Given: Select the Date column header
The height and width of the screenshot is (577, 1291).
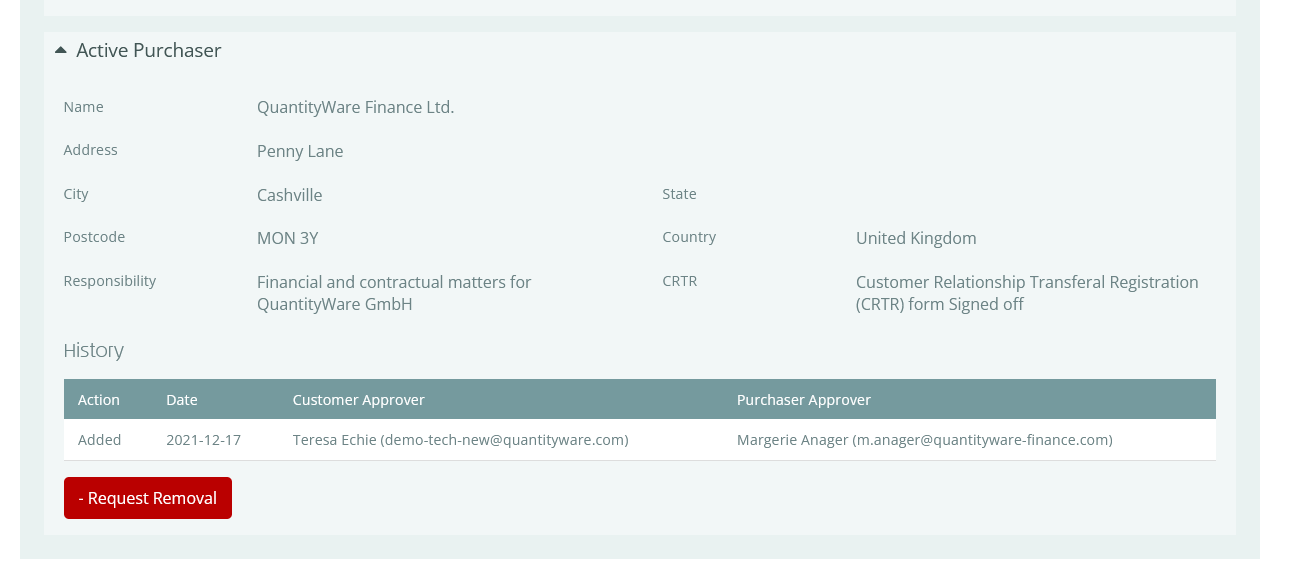Looking at the screenshot, I should (x=182, y=399).
